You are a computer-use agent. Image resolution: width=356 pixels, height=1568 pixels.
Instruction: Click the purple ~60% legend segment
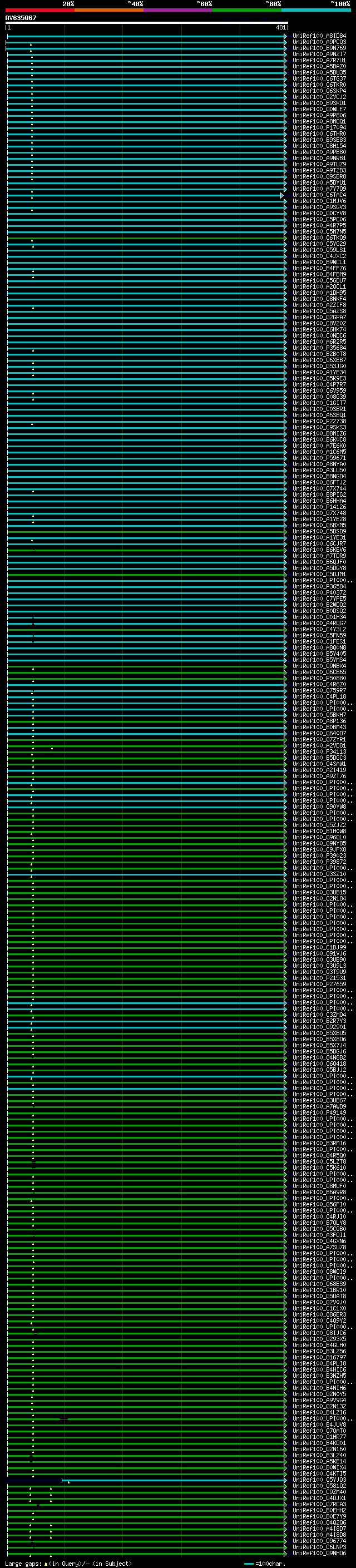[177, 10]
